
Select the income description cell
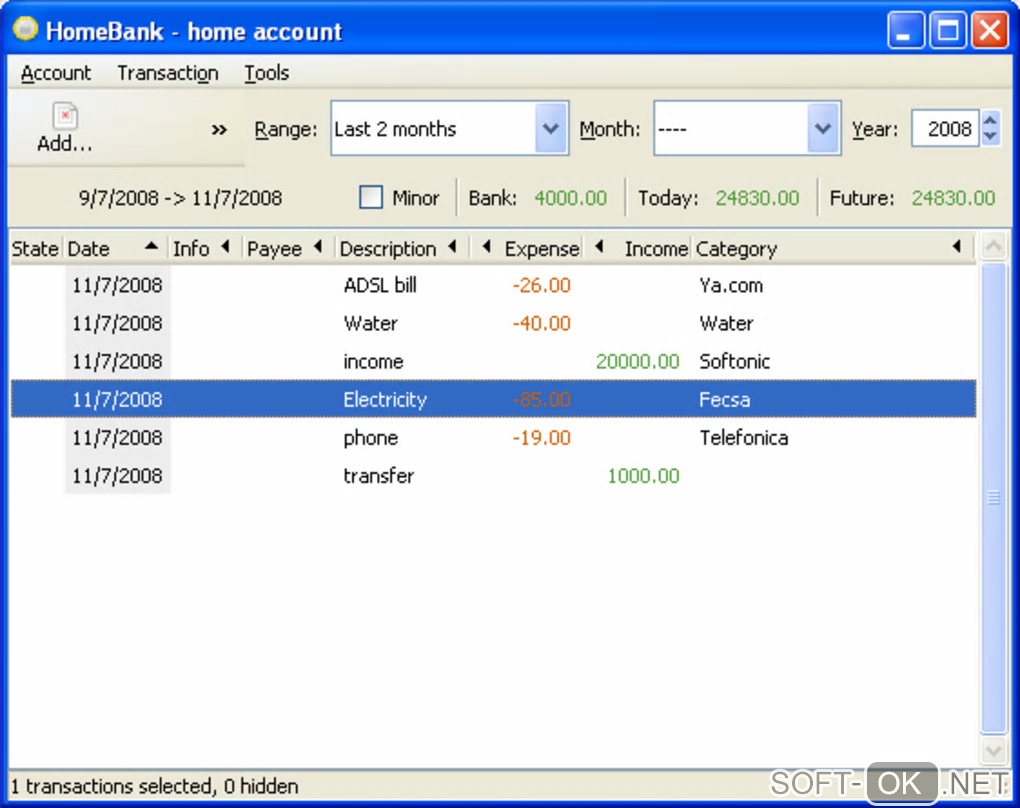pyautogui.click(x=373, y=361)
